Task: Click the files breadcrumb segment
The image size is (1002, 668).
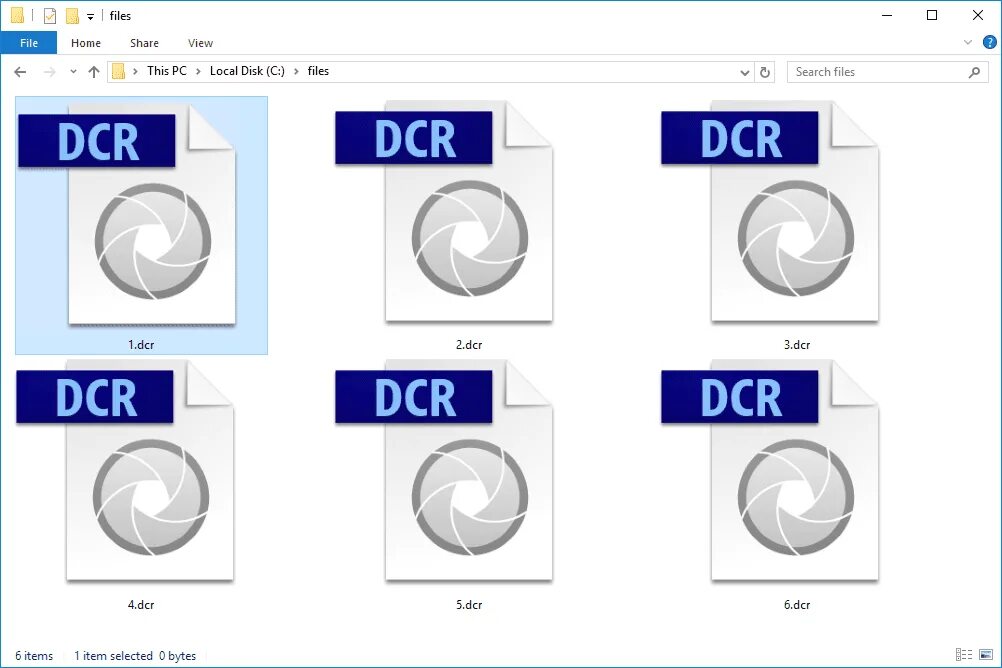Action: pyautogui.click(x=318, y=71)
